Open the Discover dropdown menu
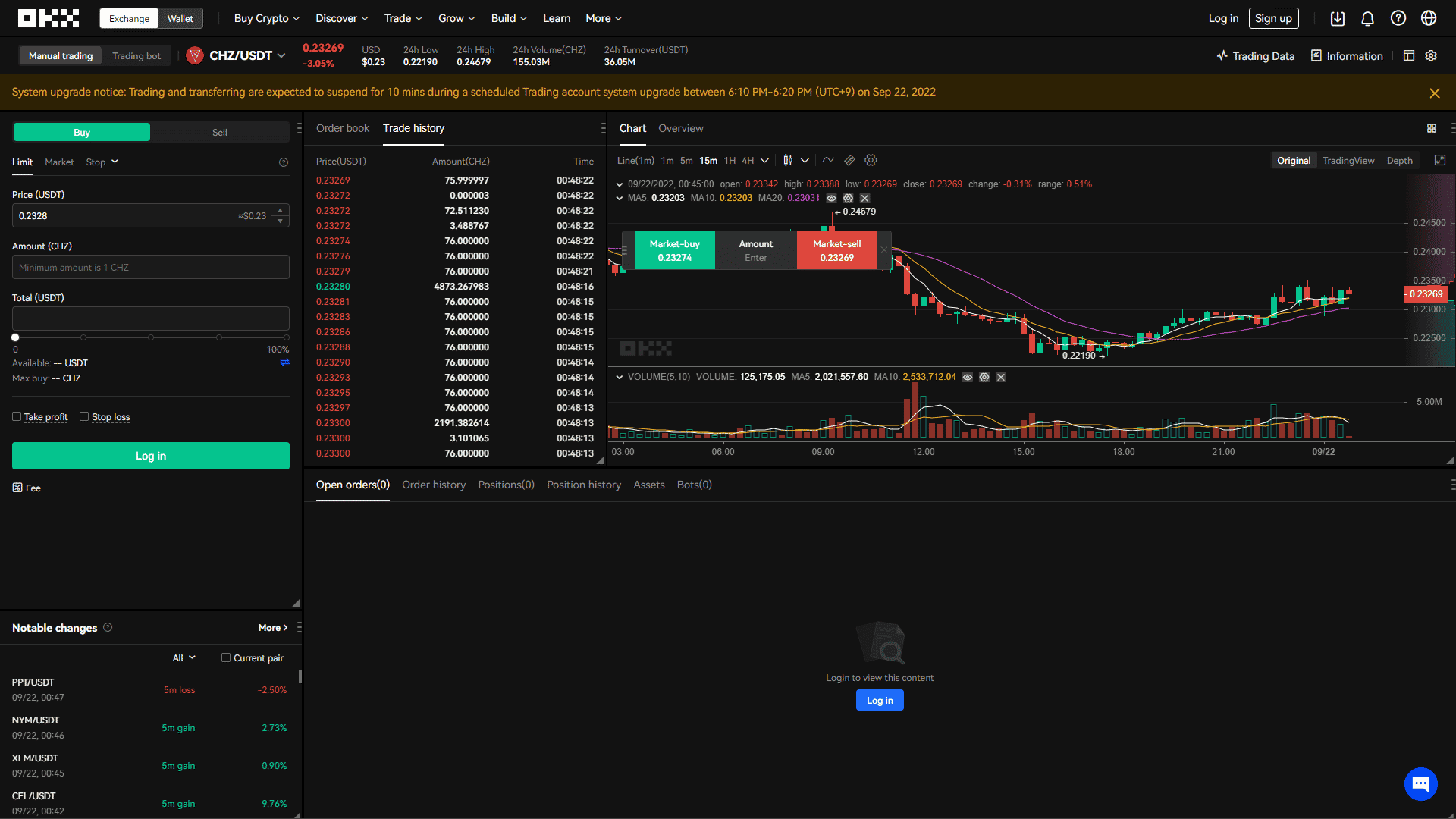1456x819 pixels. [x=342, y=18]
